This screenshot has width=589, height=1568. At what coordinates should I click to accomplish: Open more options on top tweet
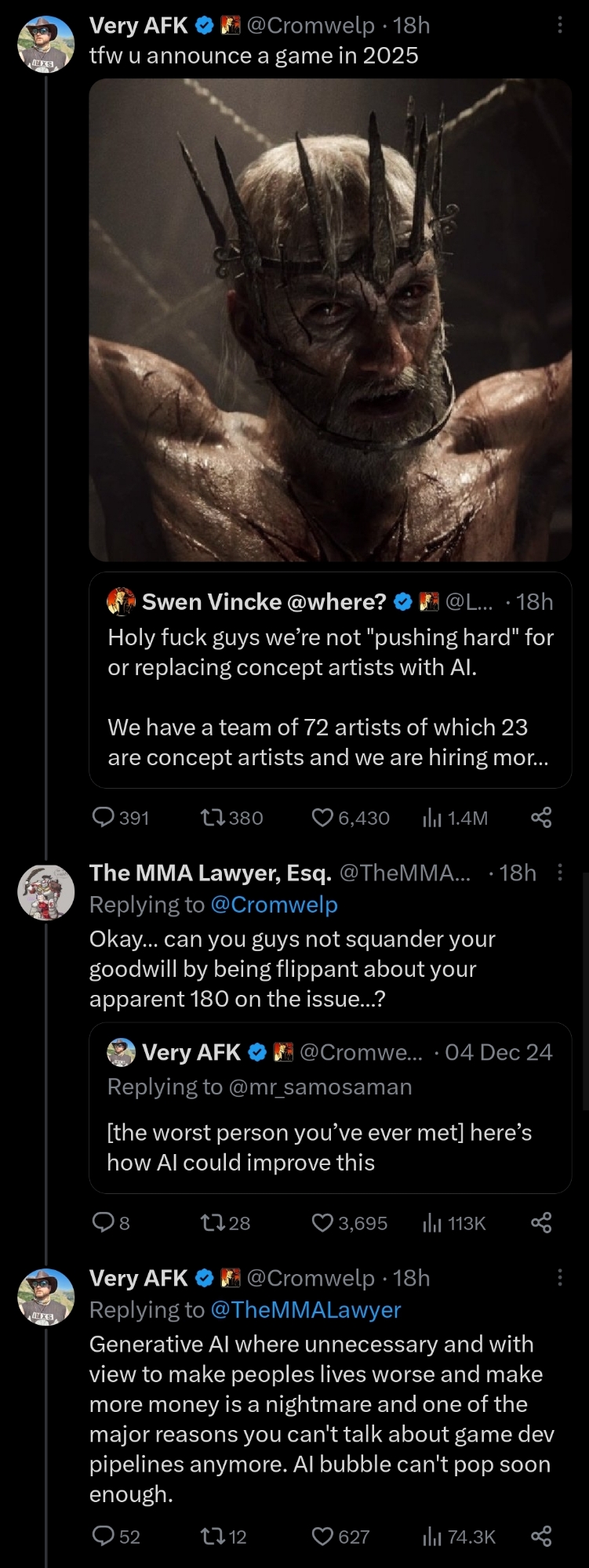[559, 25]
